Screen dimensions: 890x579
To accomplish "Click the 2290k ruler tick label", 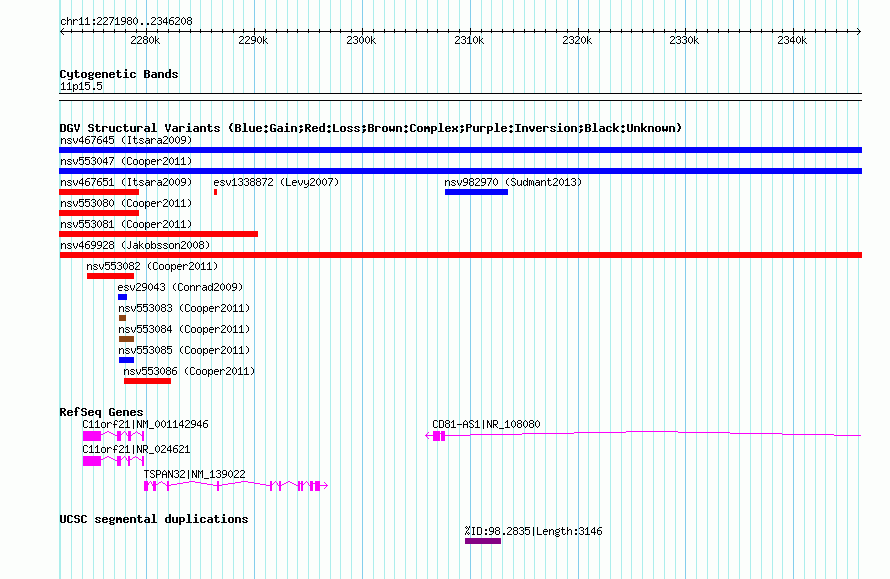I will click(x=253, y=40).
